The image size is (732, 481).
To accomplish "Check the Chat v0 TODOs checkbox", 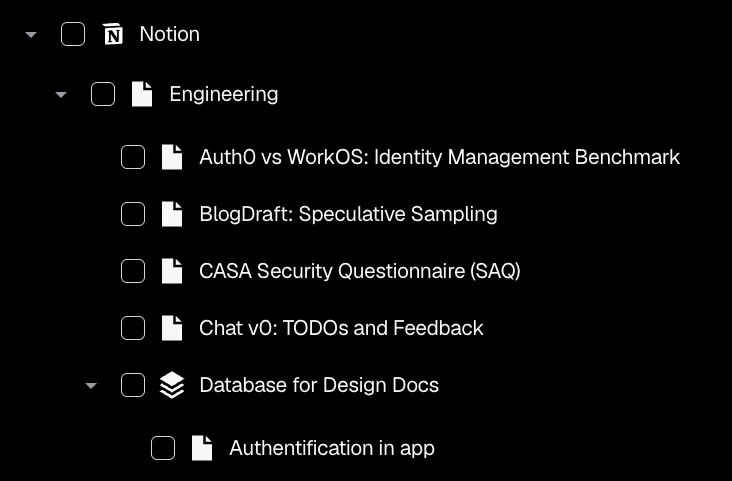I will [x=133, y=328].
